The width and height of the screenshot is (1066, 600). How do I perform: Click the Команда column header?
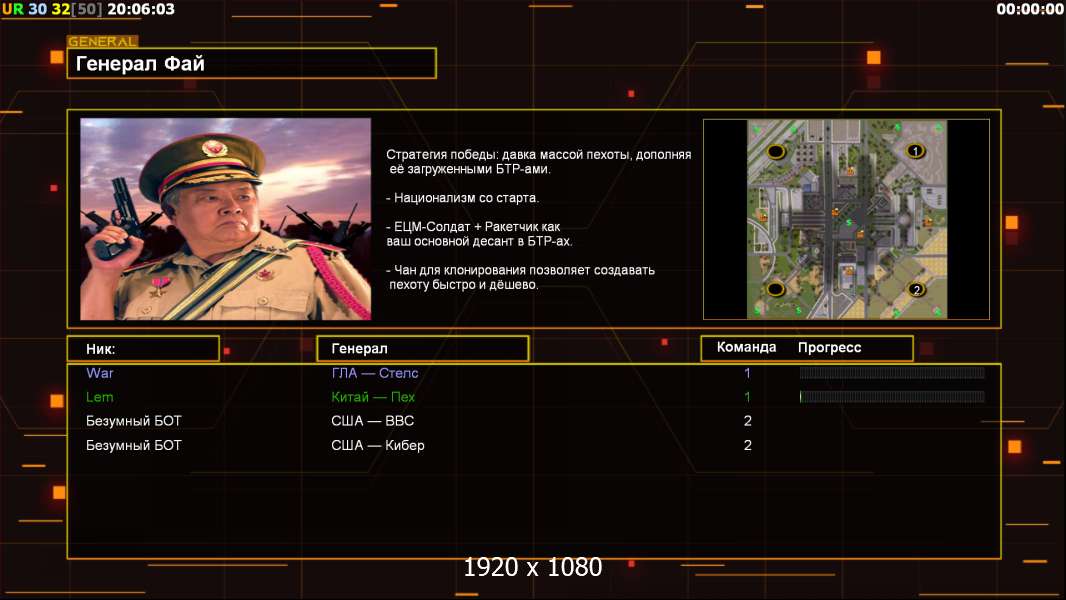pyautogui.click(x=746, y=348)
